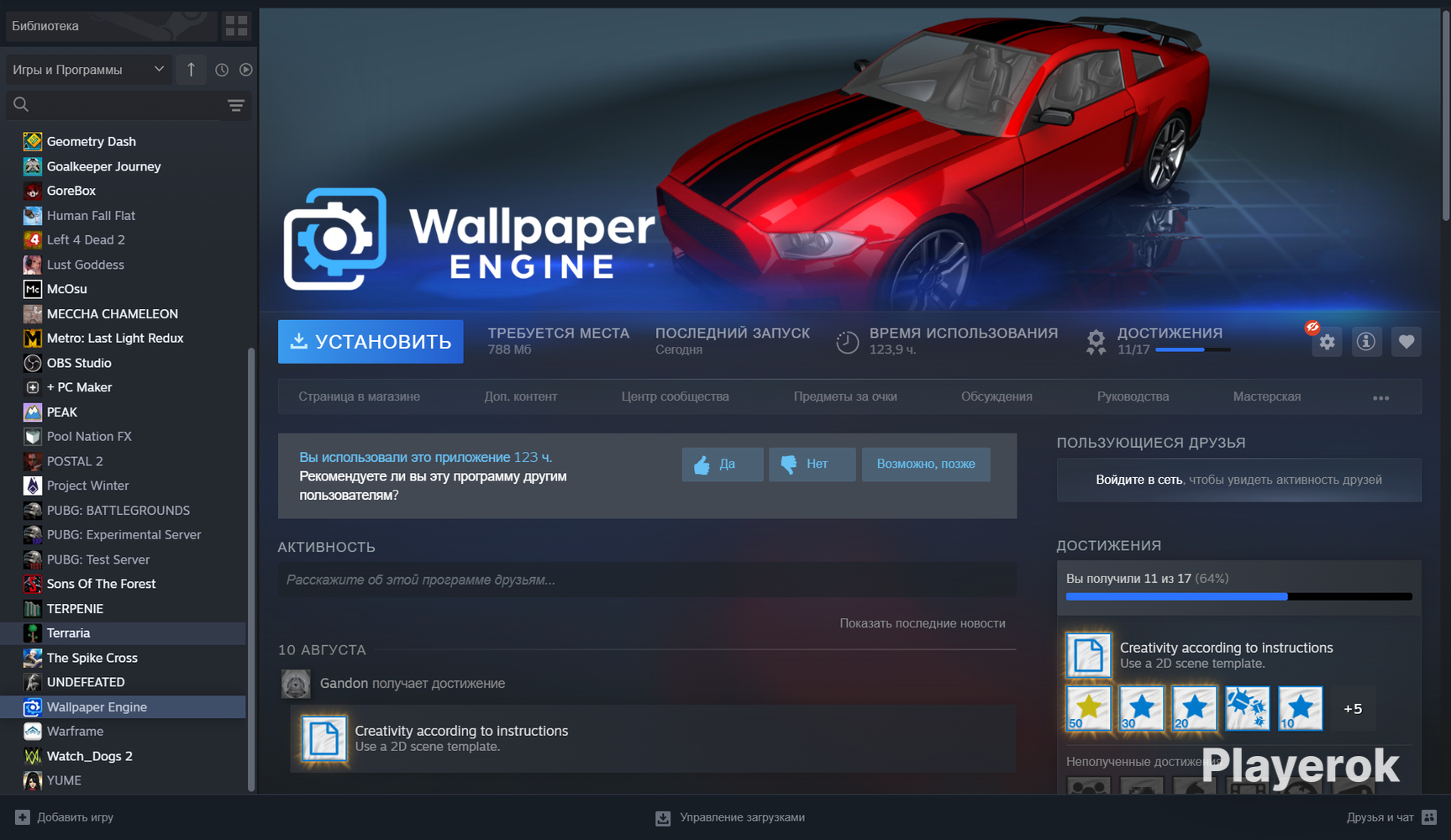Select Watch_Dogs 2 icon

tap(33, 756)
